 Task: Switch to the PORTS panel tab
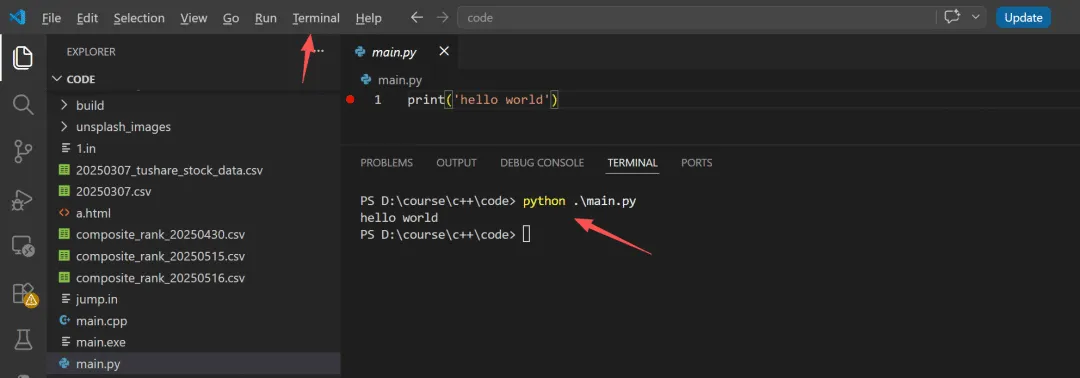pos(696,163)
